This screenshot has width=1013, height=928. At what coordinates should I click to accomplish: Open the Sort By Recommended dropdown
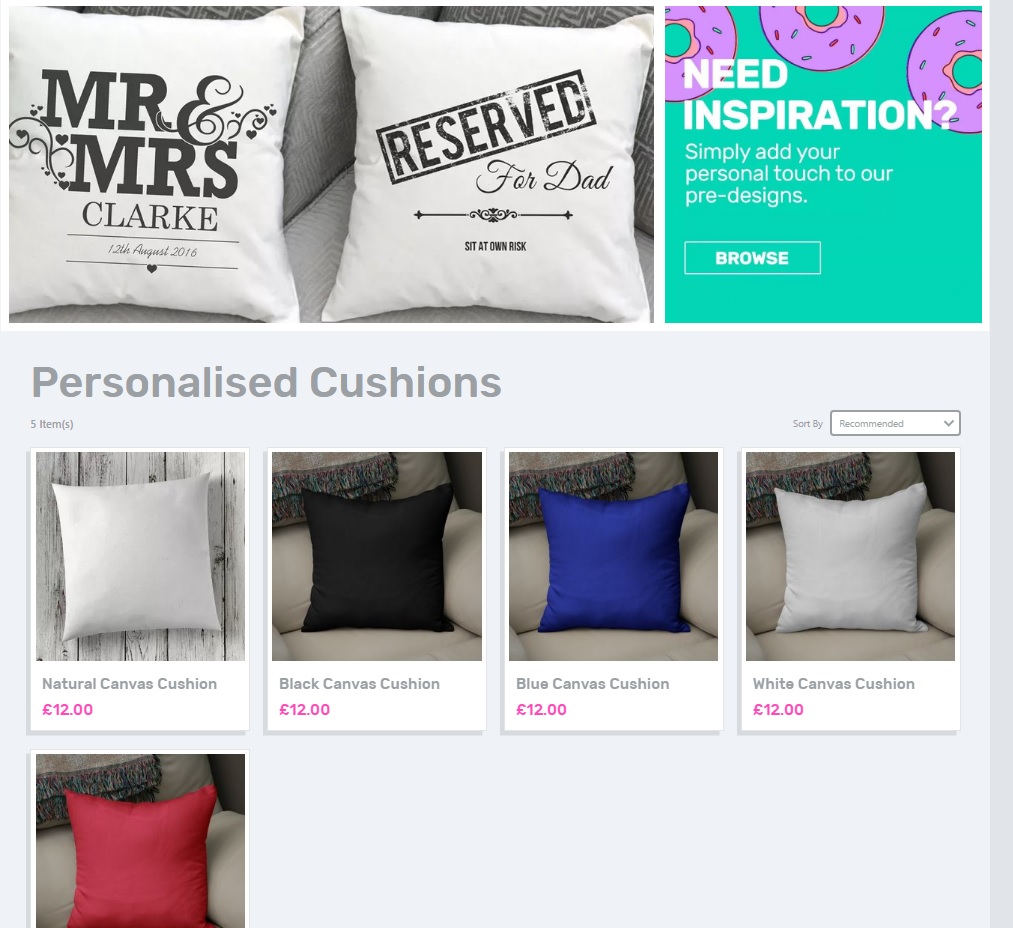click(895, 423)
